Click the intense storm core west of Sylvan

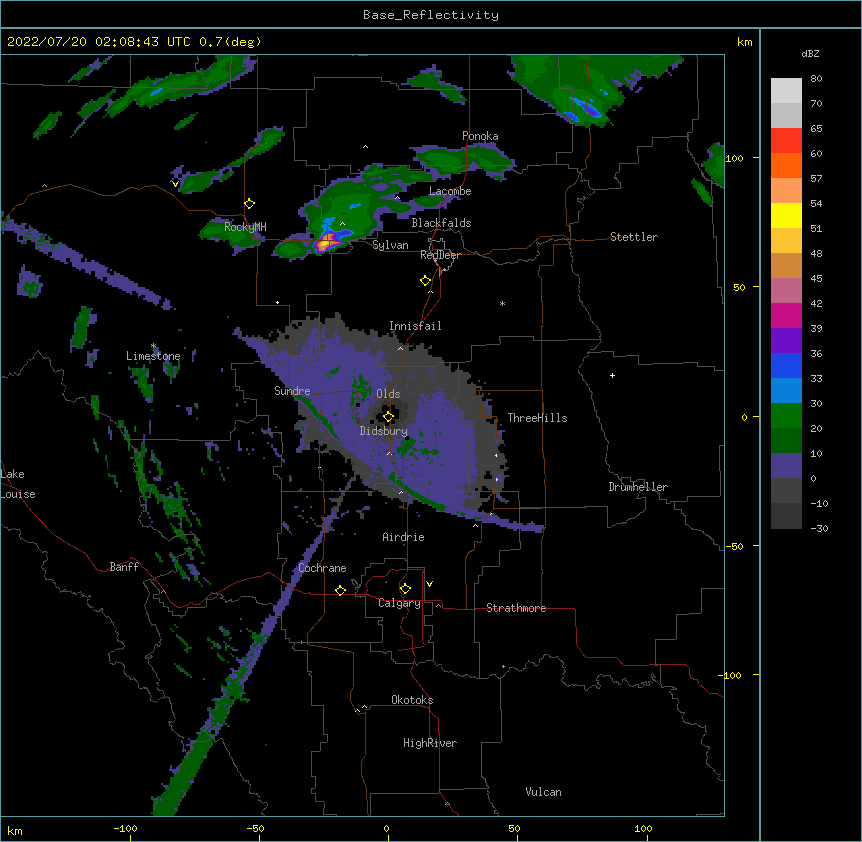point(326,241)
